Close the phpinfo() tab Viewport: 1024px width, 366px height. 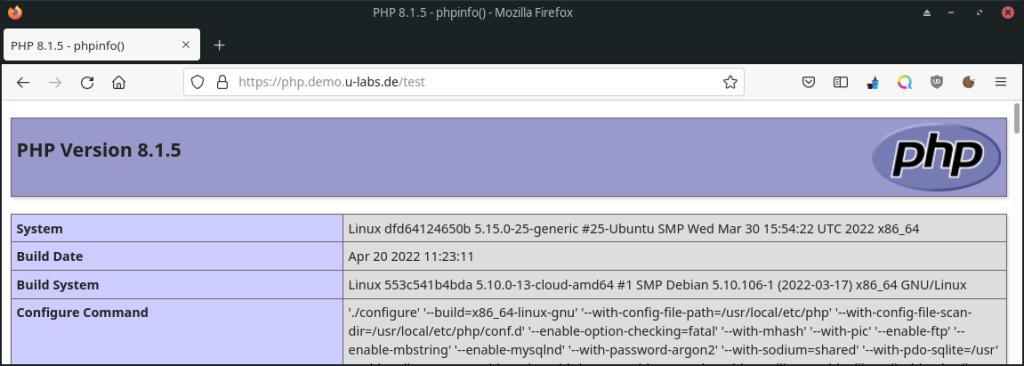185,45
